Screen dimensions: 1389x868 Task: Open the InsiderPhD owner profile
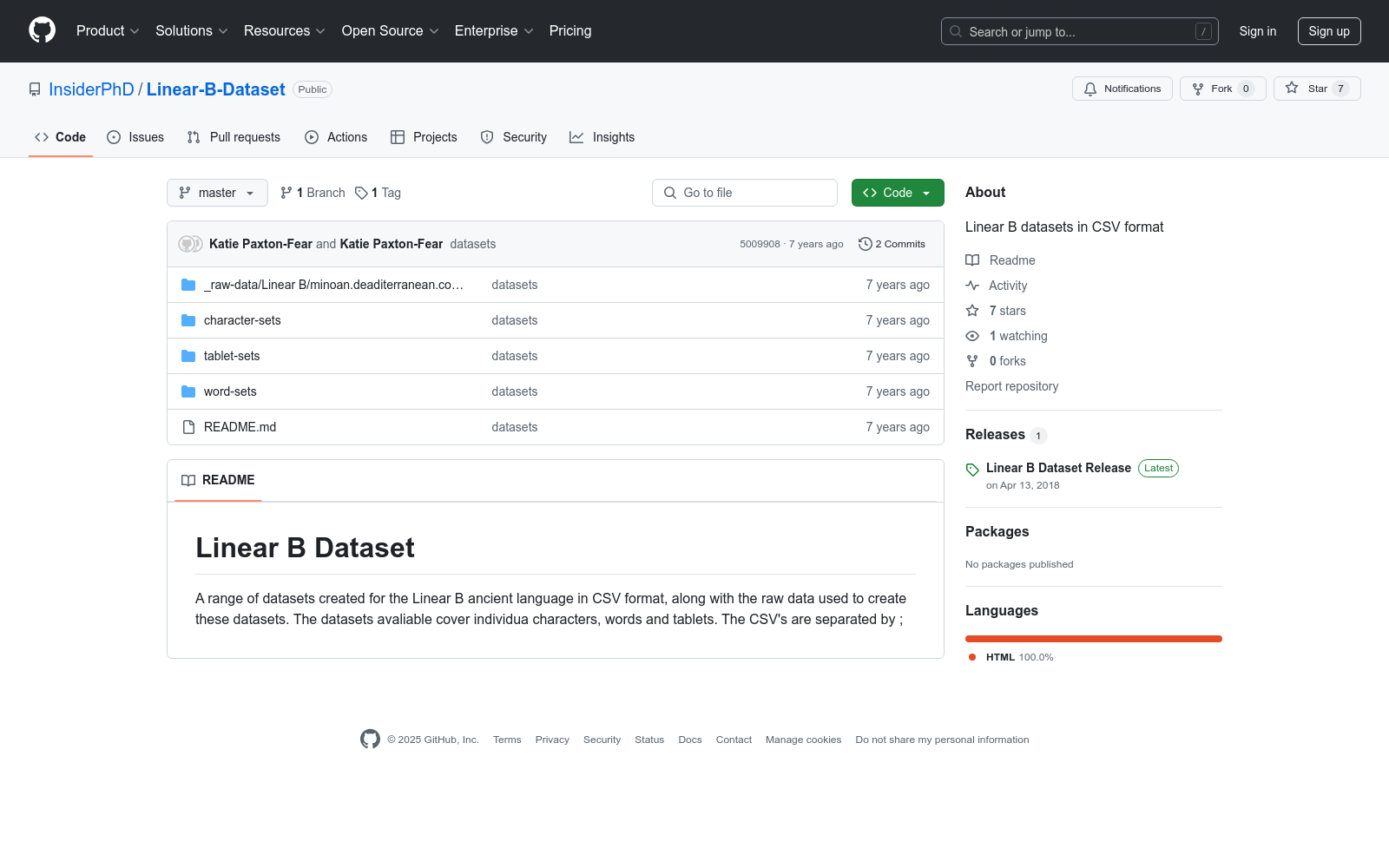click(x=91, y=89)
